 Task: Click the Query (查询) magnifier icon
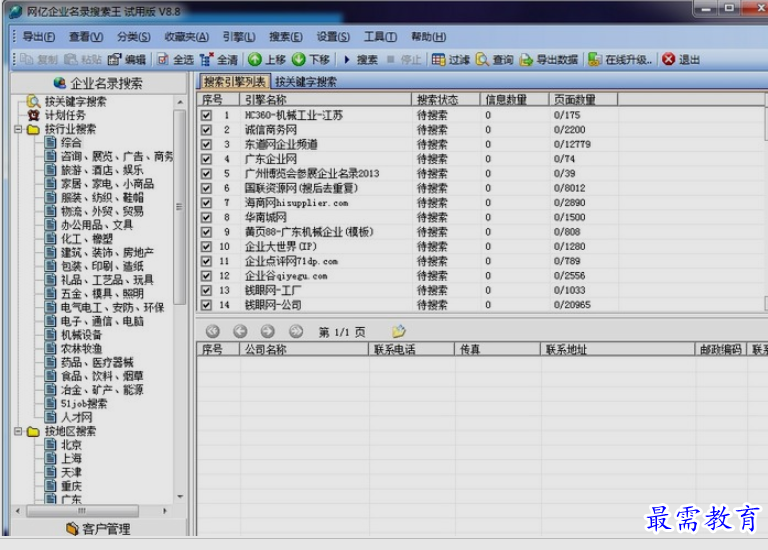tap(482, 60)
